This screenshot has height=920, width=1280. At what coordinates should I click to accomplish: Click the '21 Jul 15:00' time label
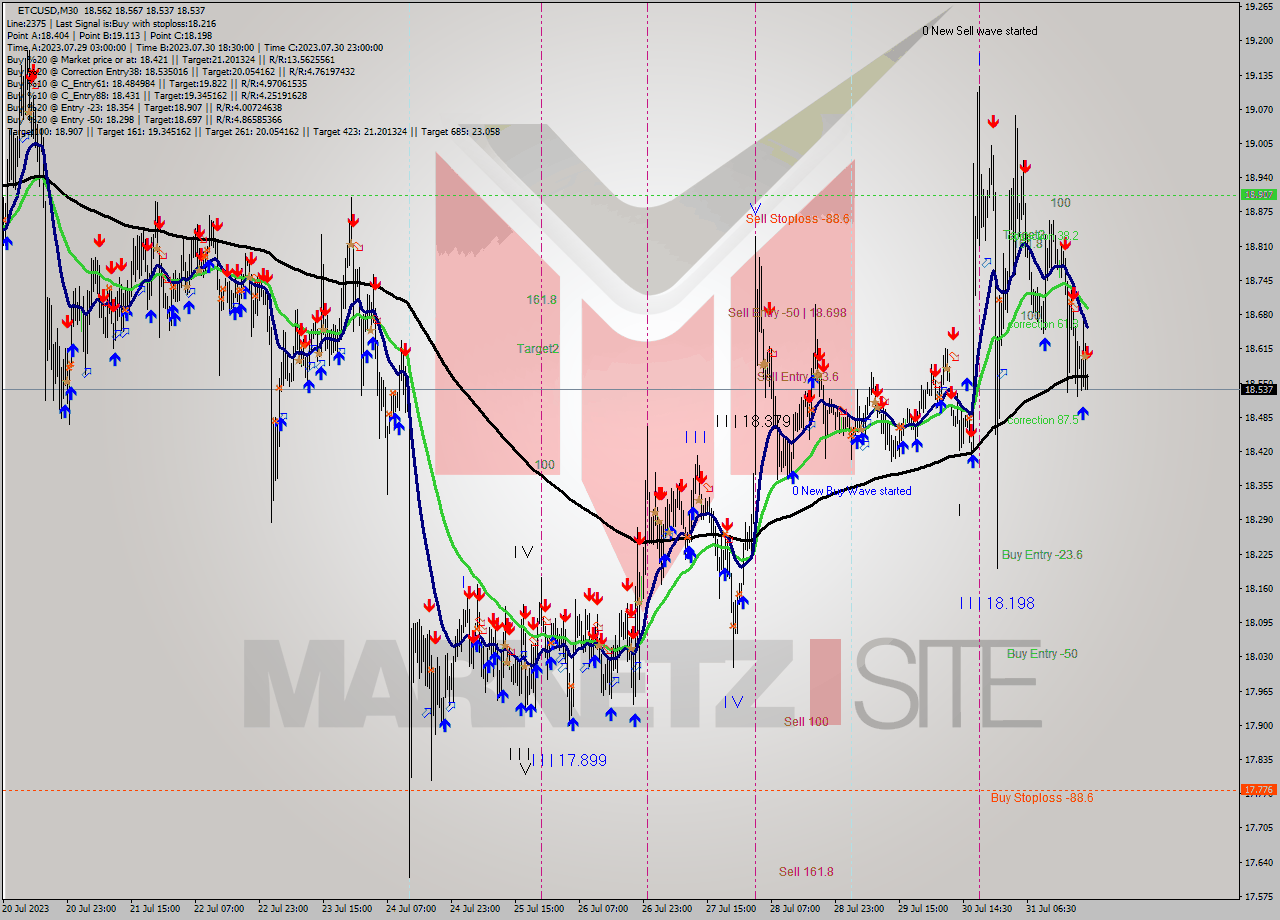click(153, 909)
